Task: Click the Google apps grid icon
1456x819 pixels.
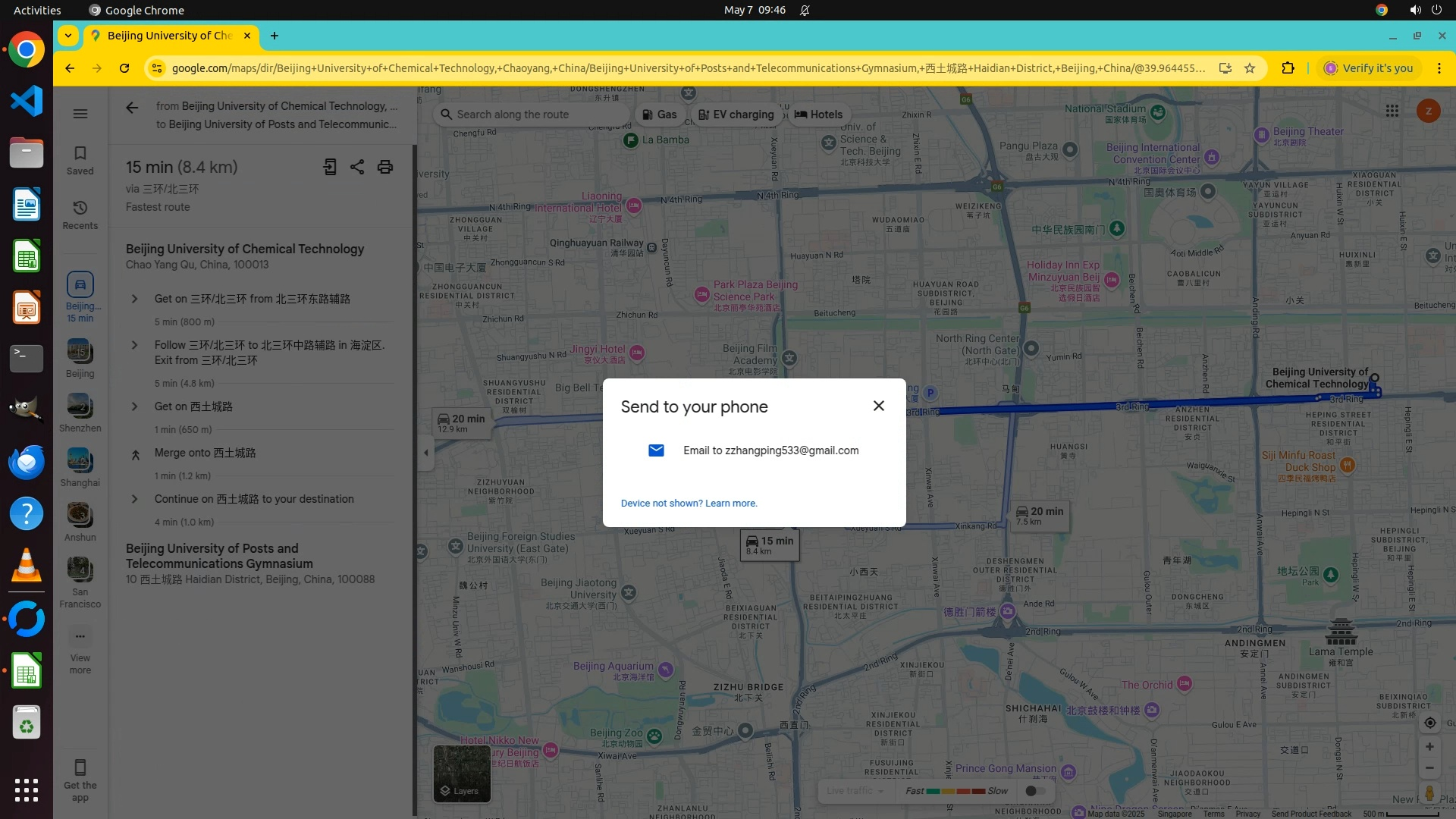Action: (1392, 111)
